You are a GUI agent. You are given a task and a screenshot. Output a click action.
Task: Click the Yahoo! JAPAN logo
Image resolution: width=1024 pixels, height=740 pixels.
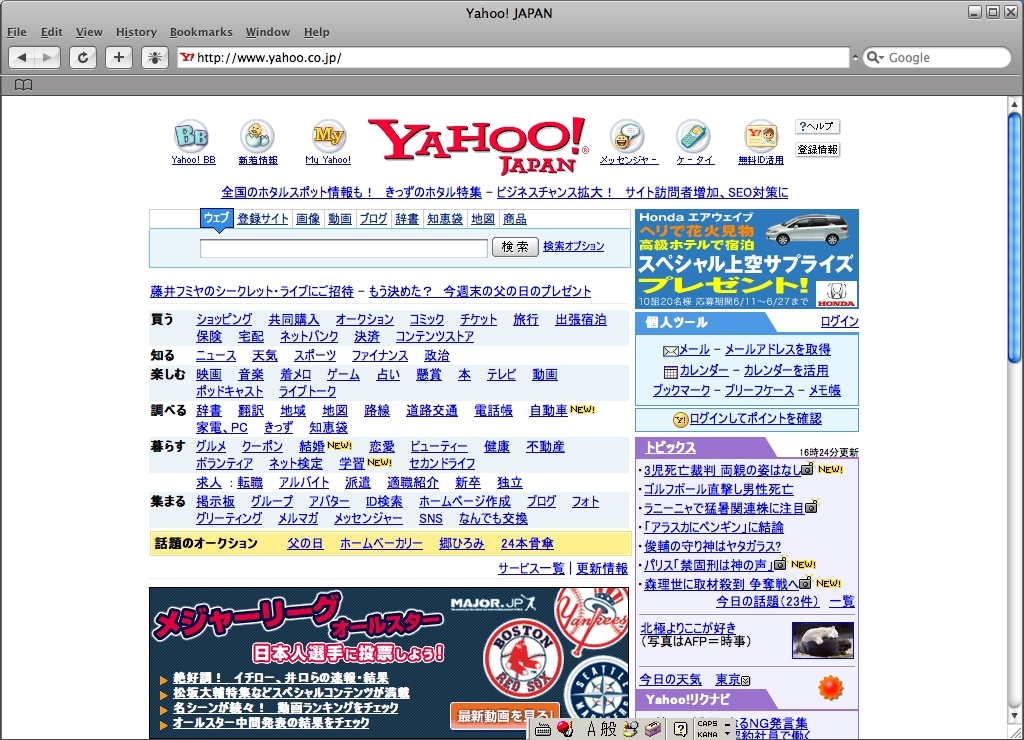[x=479, y=146]
